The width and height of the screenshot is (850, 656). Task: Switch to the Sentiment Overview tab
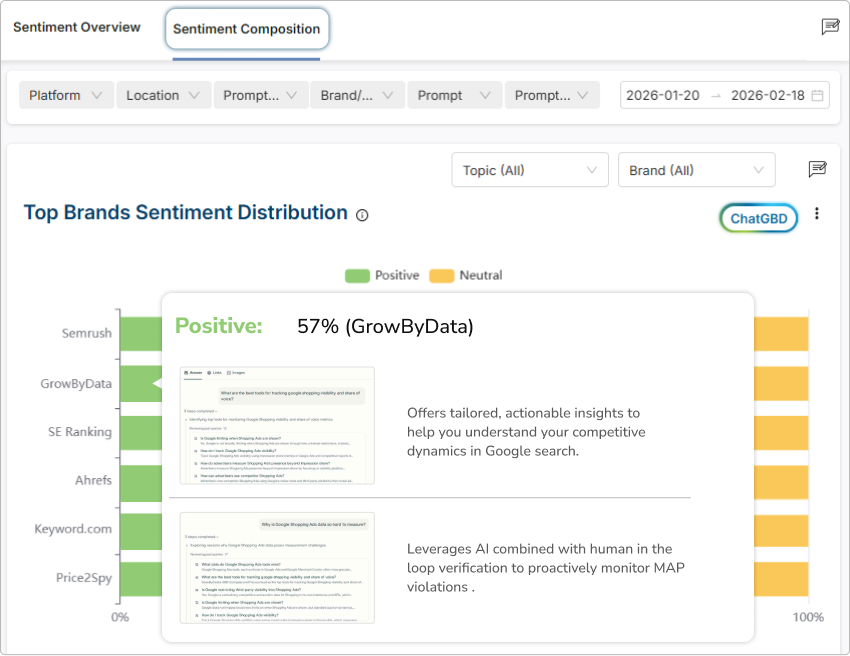pos(77,27)
